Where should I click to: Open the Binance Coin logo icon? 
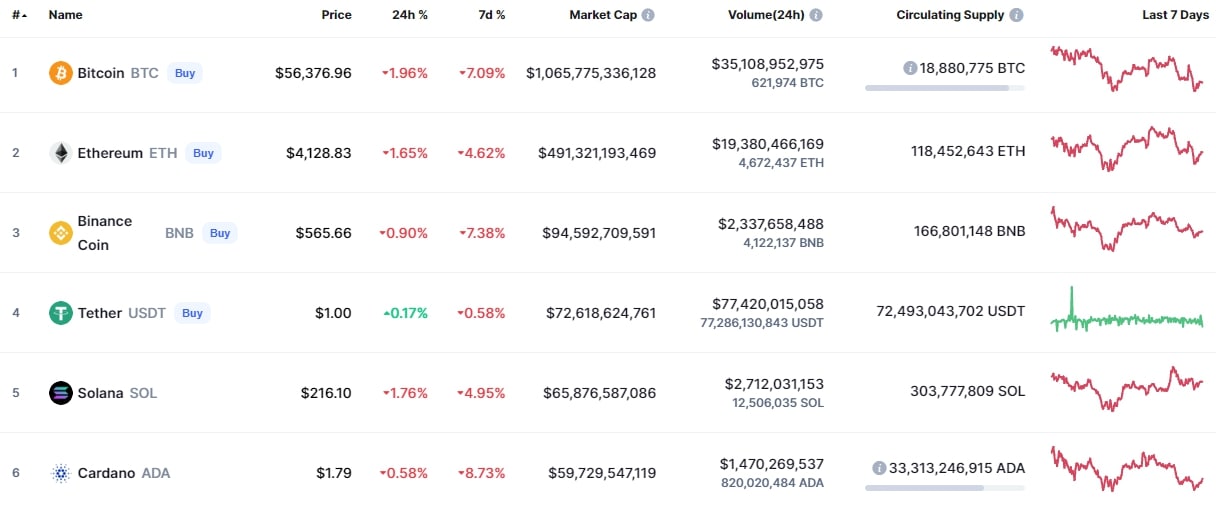point(61,233)
